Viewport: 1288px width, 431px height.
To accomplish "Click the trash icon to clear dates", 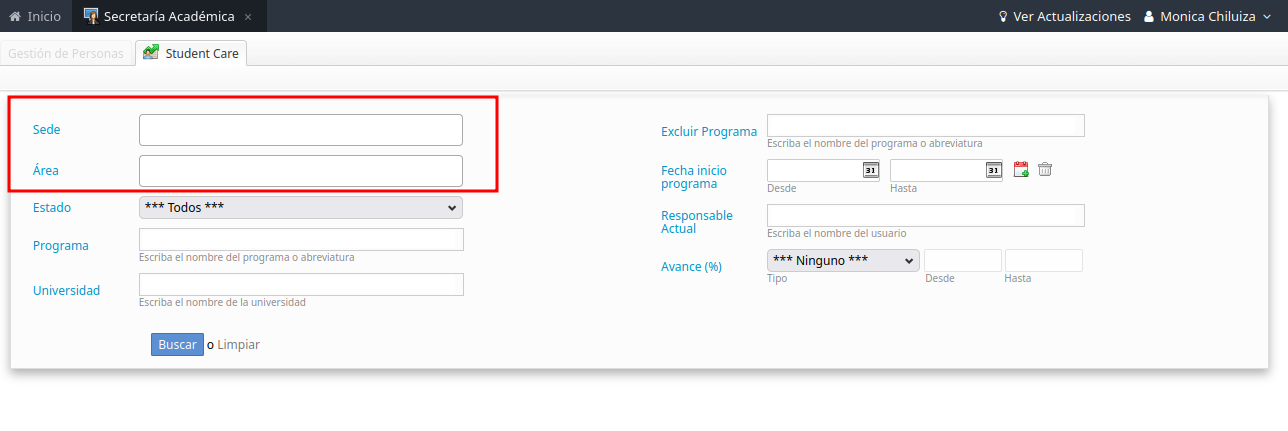I will [1045, 170].
